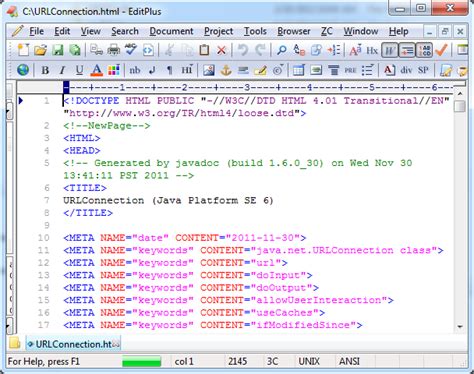Open the browser with the globe icon
This screenshot has height=374, width=474.
pyautogui.click(x=23, y=70)
